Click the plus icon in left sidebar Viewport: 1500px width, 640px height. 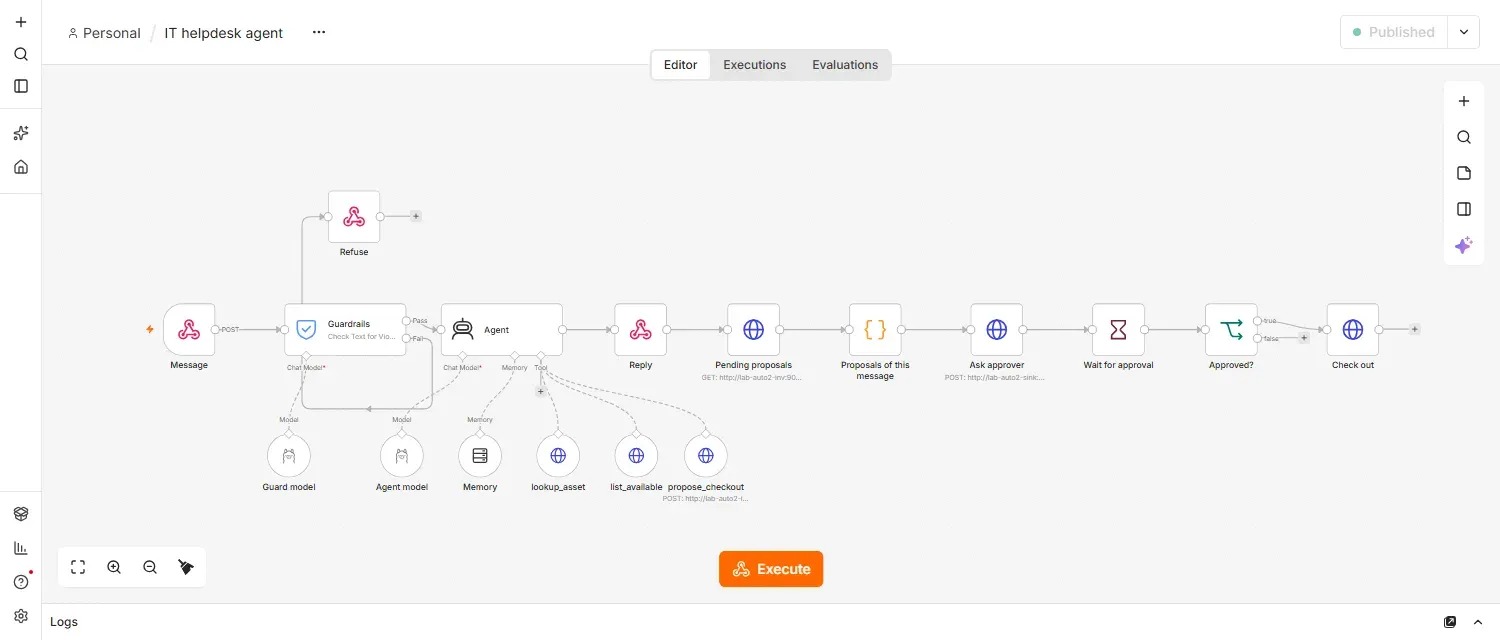(21, 22)
